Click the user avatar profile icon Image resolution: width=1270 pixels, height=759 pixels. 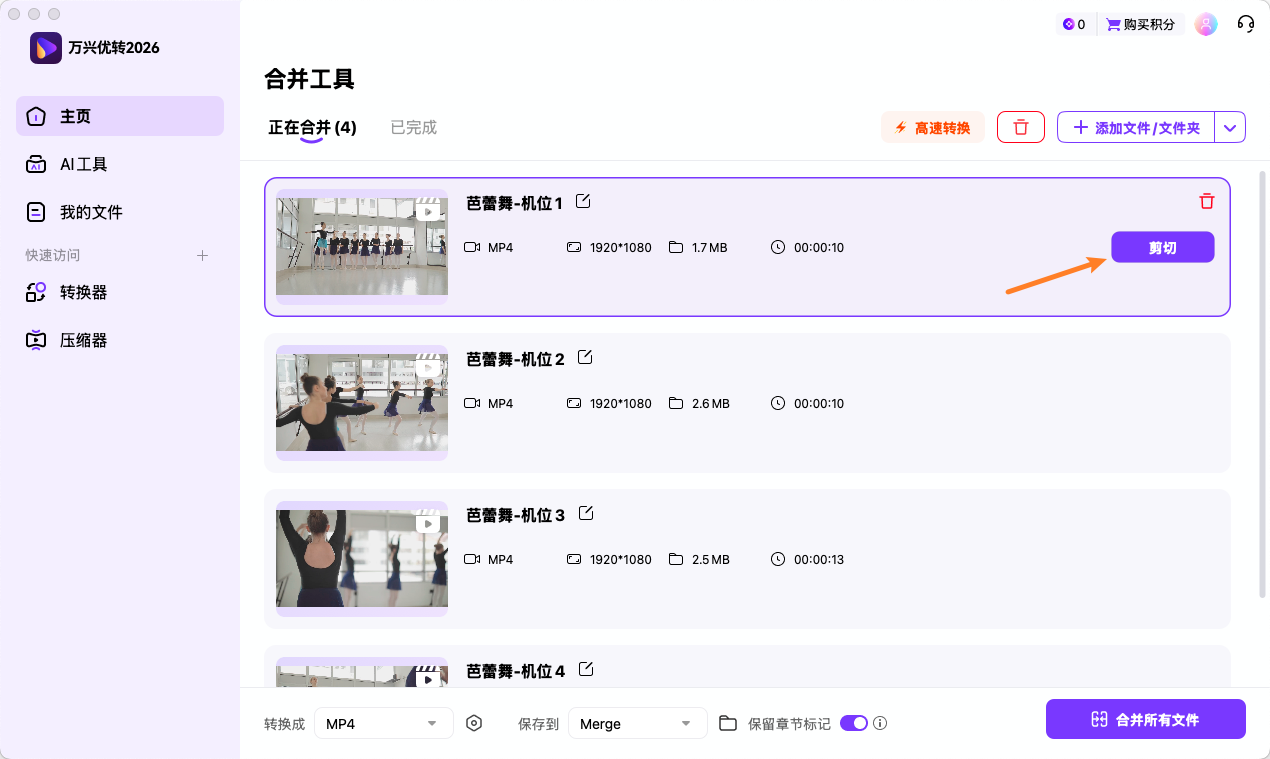coord(1206,23)
